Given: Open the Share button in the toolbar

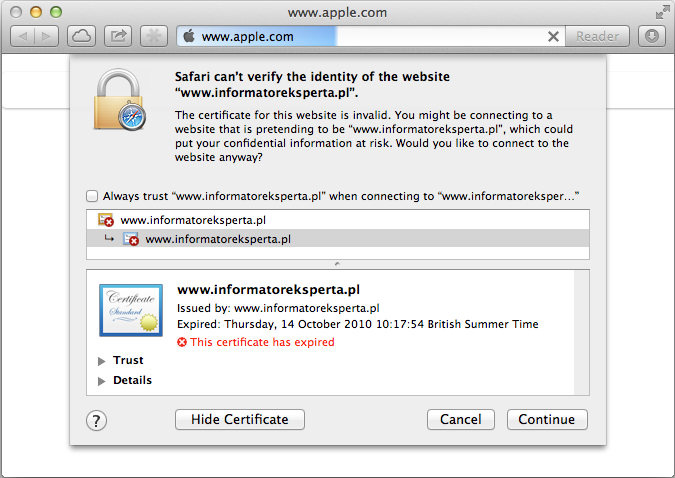Looking at the screenshot, I should (118, 36).
